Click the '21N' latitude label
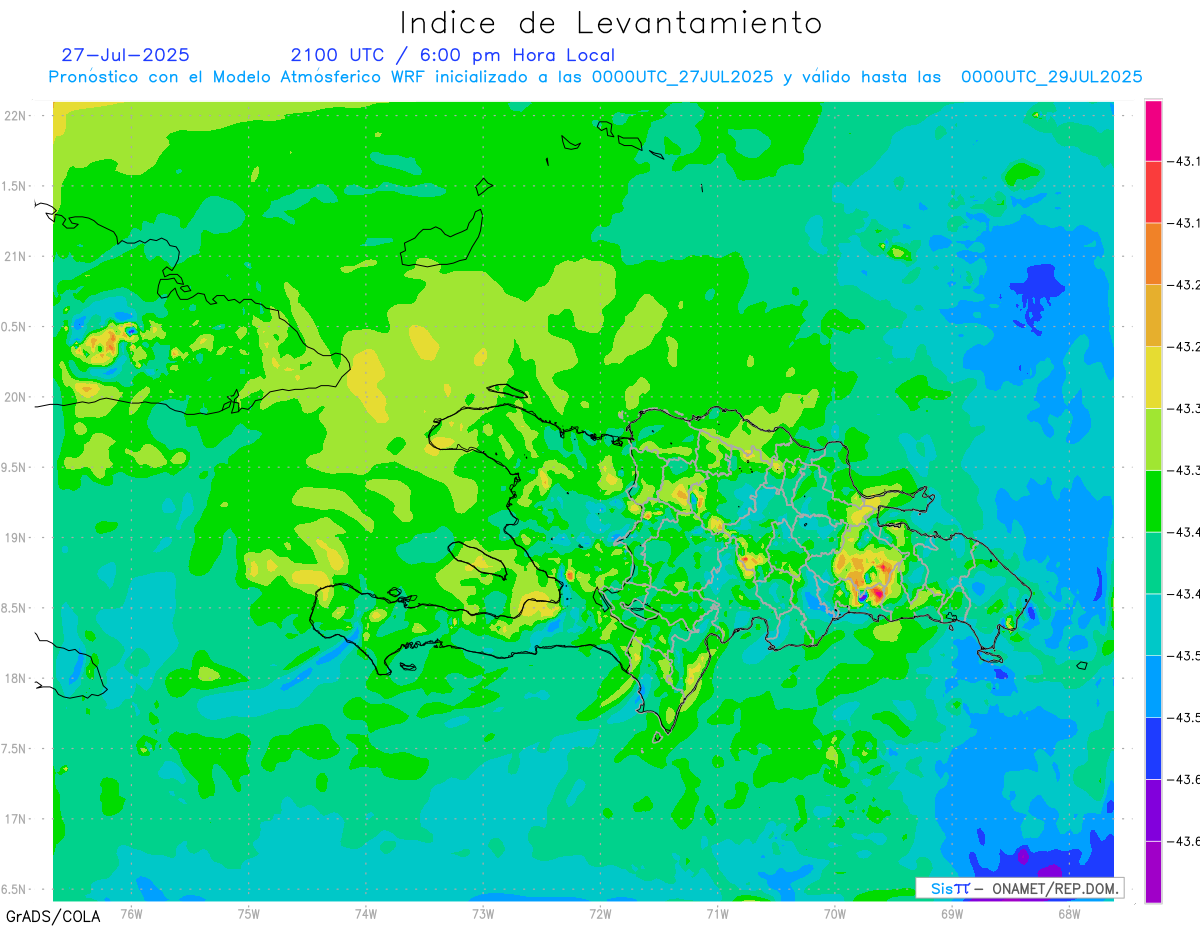 click(x=15, y=256)
